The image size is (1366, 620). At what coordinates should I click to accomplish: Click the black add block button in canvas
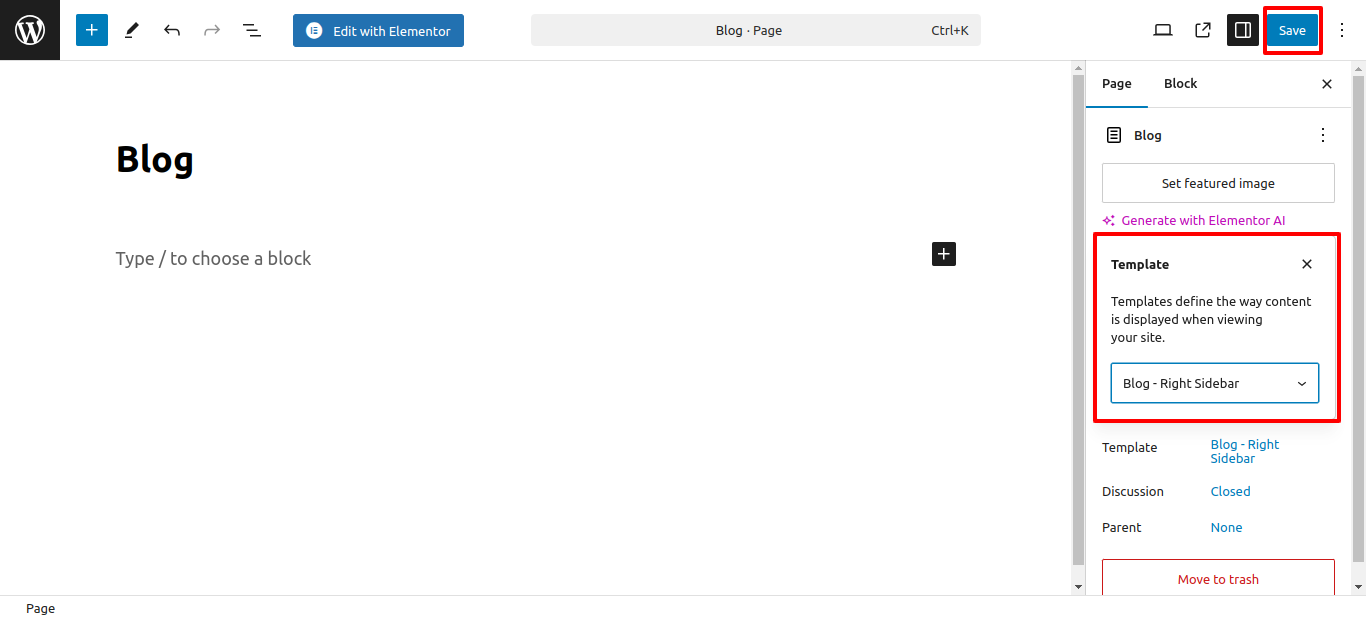944,254
